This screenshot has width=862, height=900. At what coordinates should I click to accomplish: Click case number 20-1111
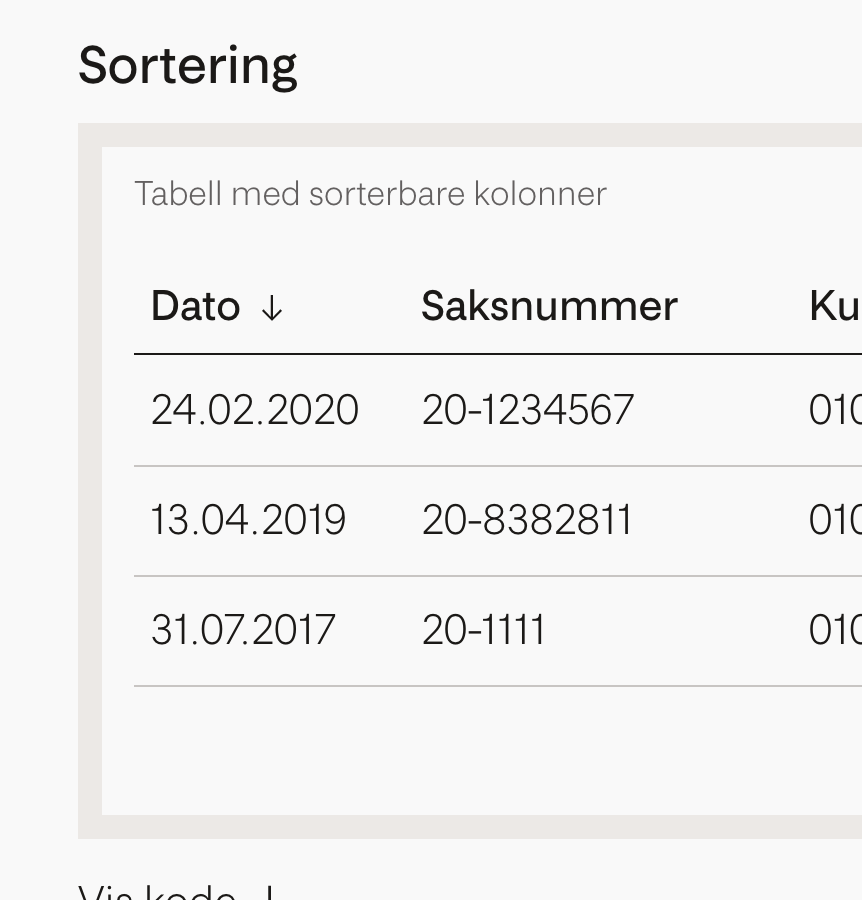coord(483,630)
